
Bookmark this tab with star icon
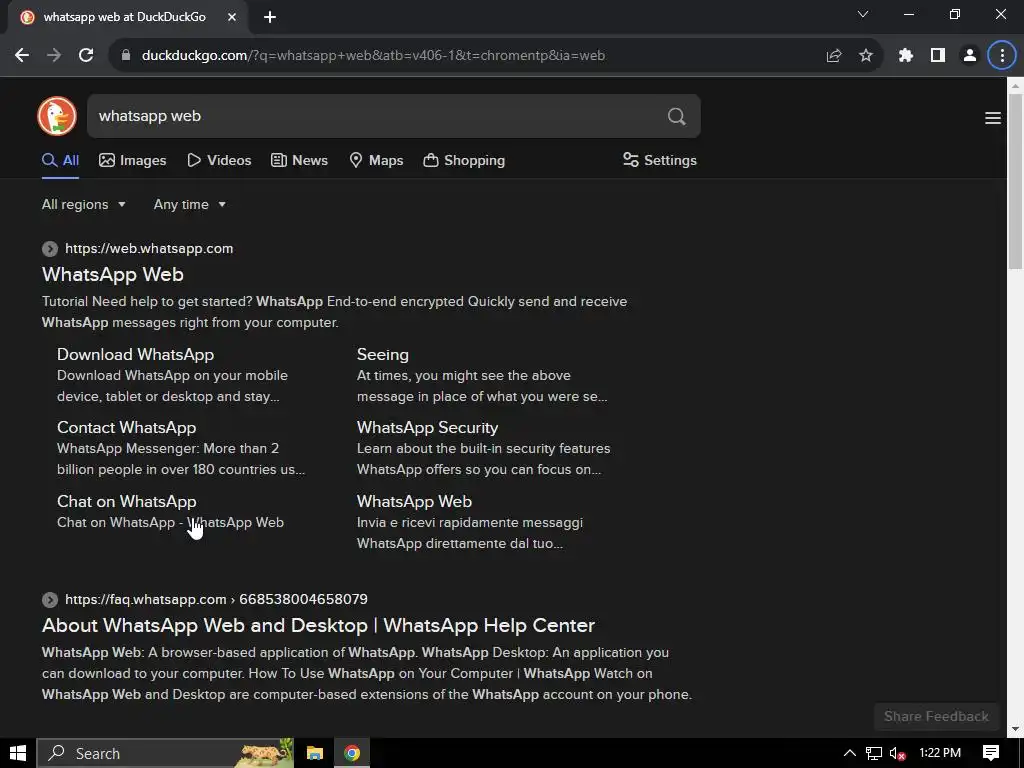(x=866, y=56)
